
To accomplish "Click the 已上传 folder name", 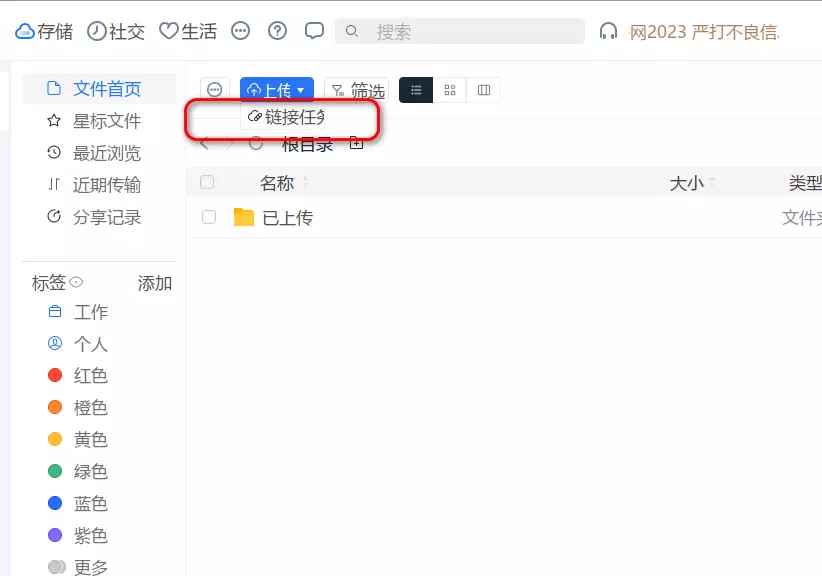I will pyautogui.click(x=288, y=218).
